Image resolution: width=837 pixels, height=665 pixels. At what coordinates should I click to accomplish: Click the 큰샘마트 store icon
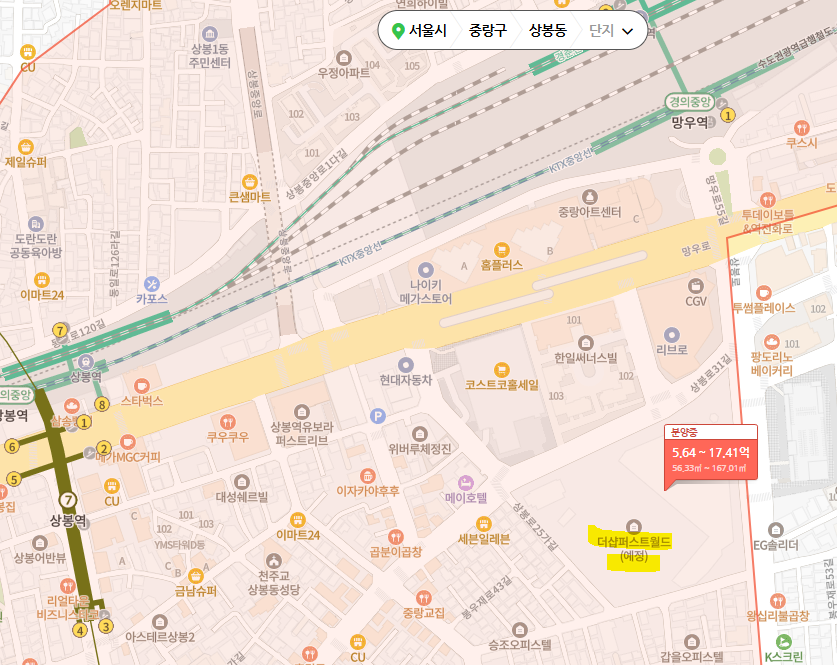point(249,182)
